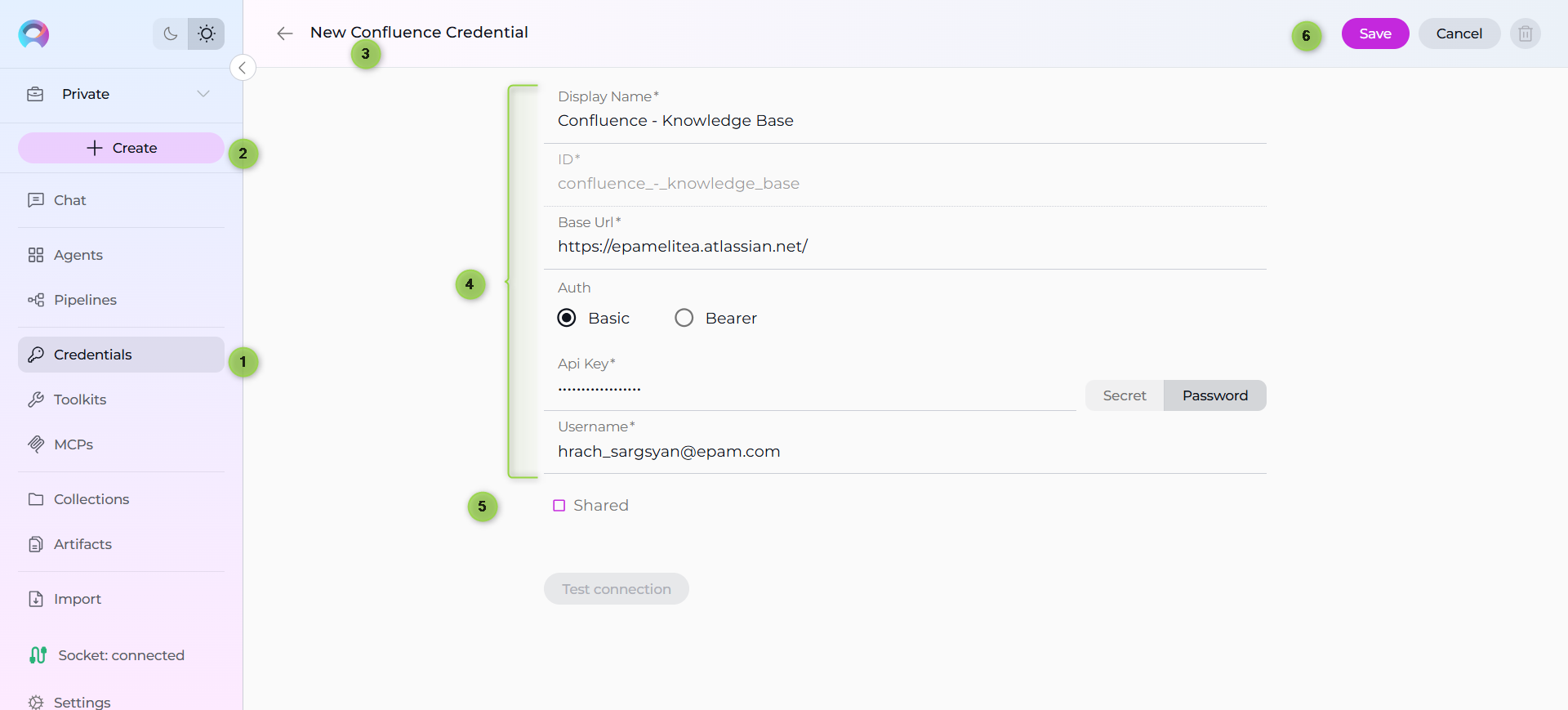This screenshot has height=710, width=1568.
Task: Switch to dark mode moon icon
Action: coord(171,33)
